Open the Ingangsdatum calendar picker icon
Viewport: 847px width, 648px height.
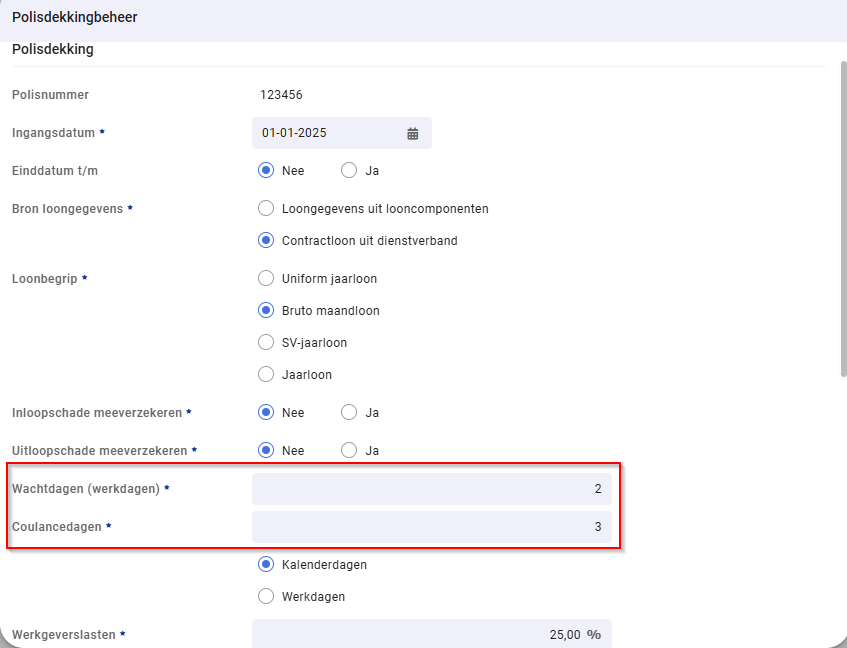(x=412, y=133)
